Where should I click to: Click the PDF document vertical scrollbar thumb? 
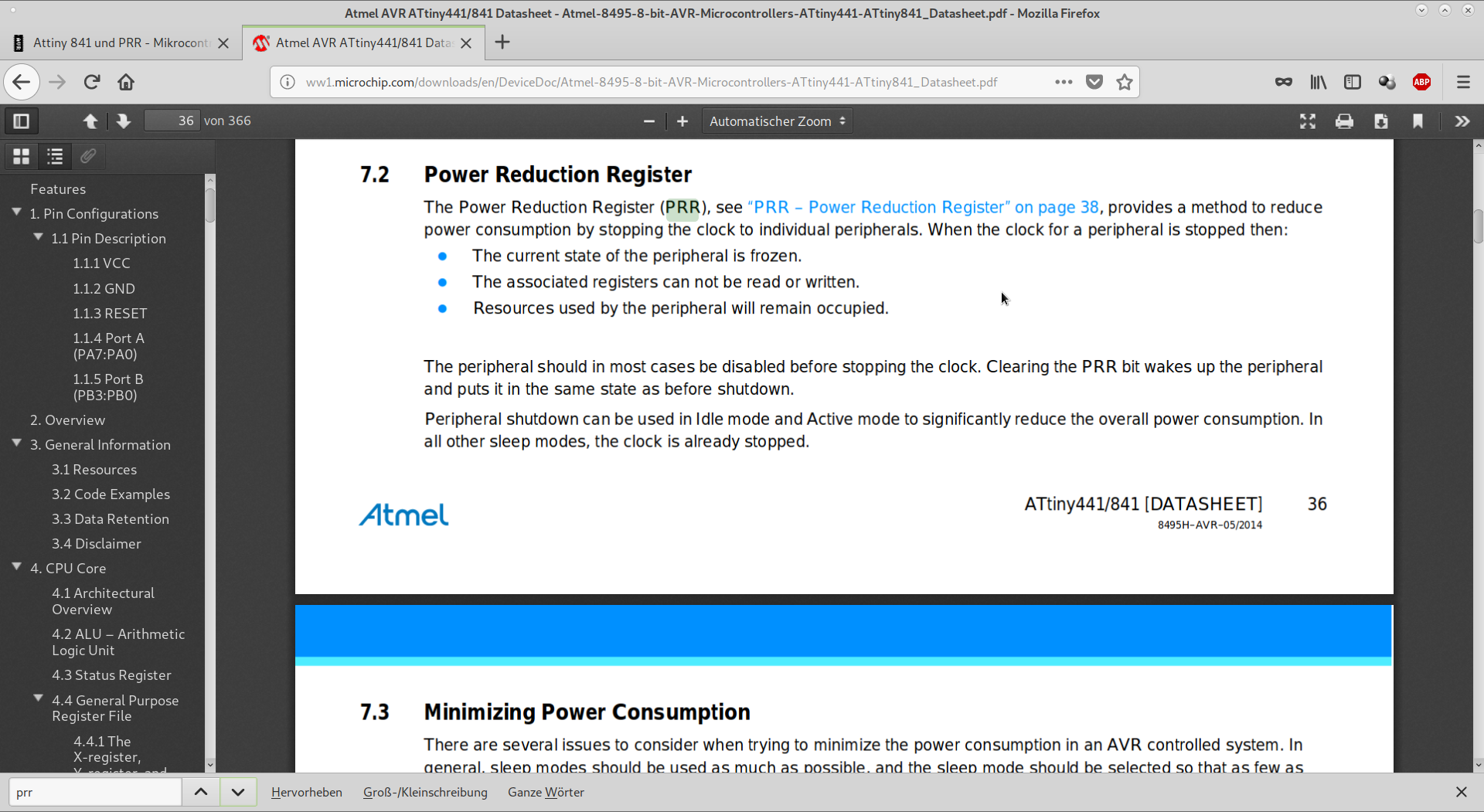pyautogui.click(x=1478, y=226)
